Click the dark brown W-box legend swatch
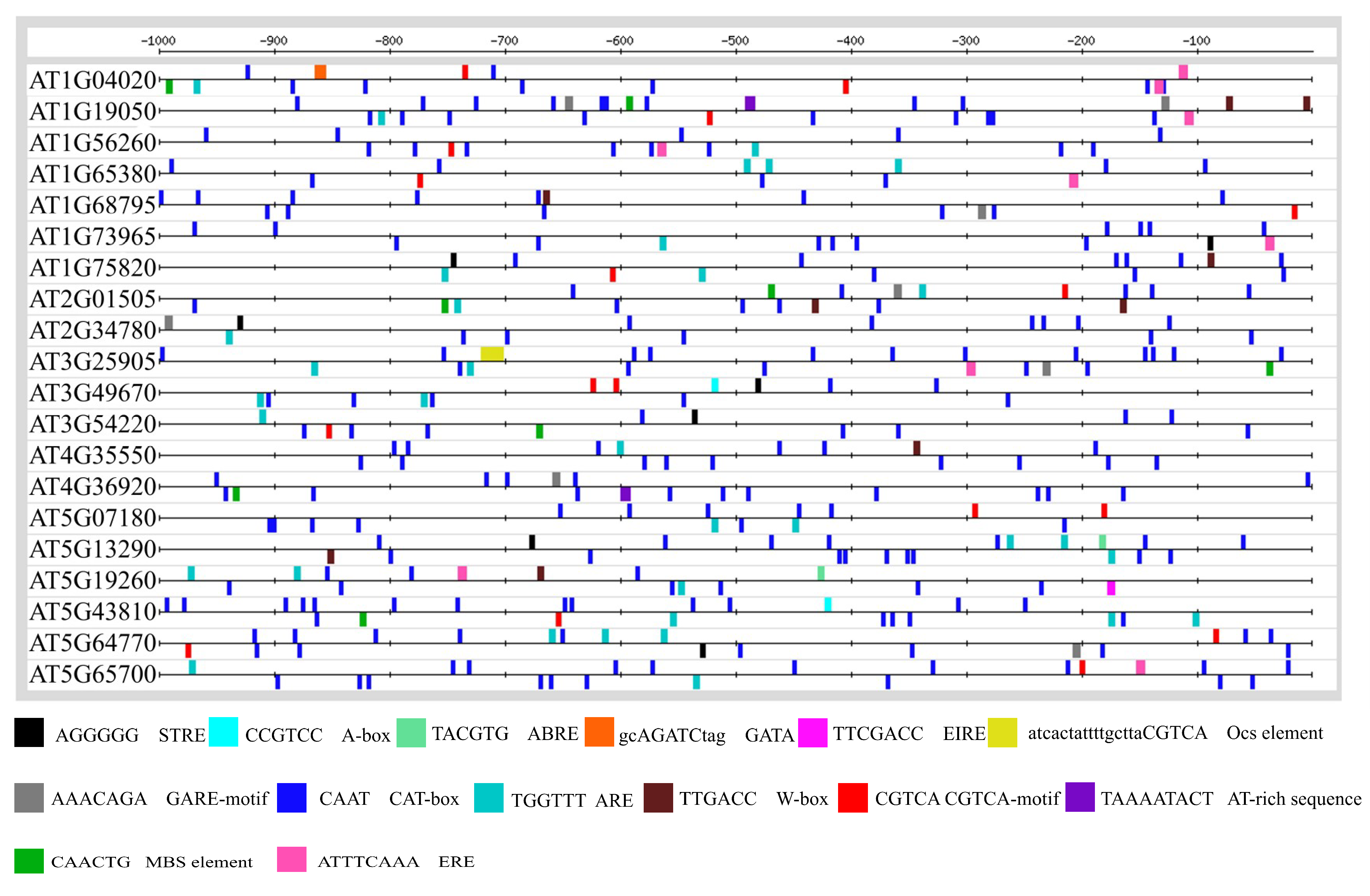Viewport: 1370px width, 896px height. click(658, 797)
